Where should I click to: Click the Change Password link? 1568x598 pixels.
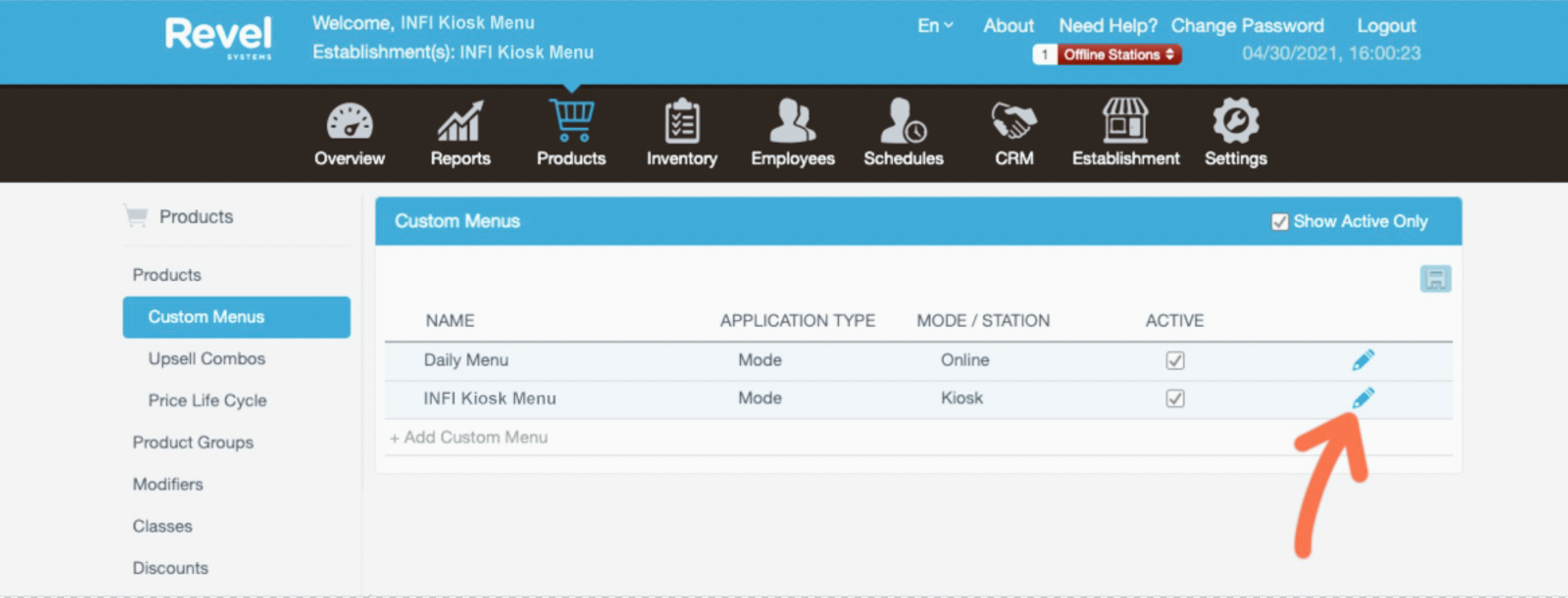pos(1247,26)
